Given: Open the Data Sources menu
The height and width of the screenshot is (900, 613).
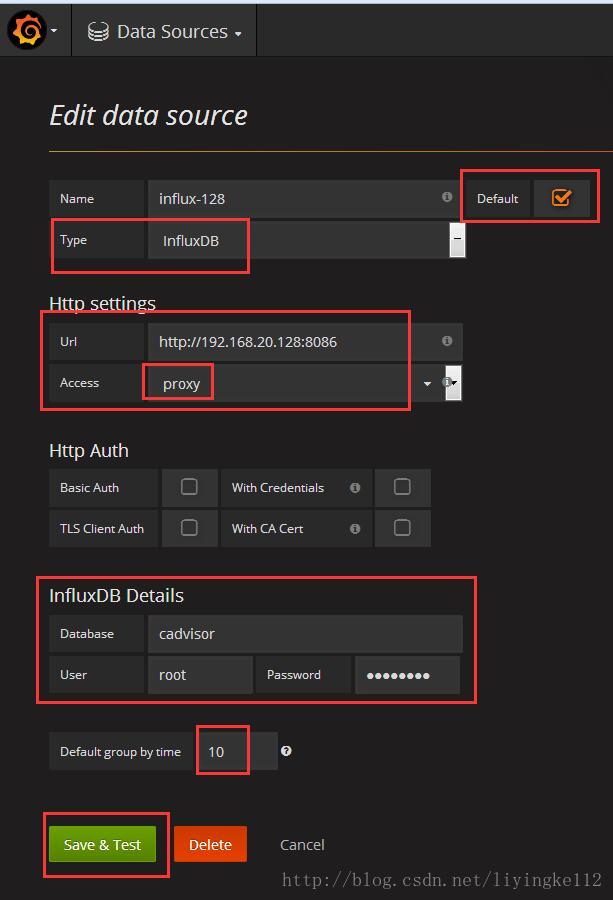Looking at the screenshot, I should (x=164, y=32).
